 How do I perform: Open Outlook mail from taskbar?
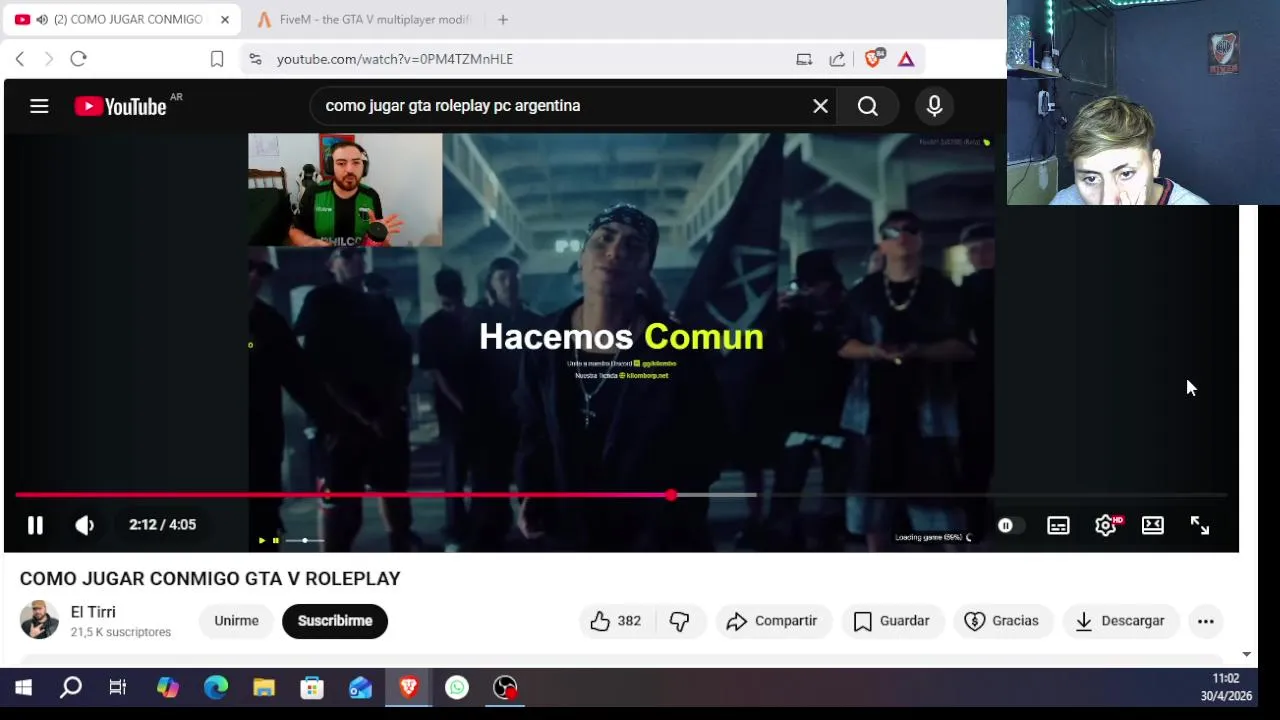[360, 688]
